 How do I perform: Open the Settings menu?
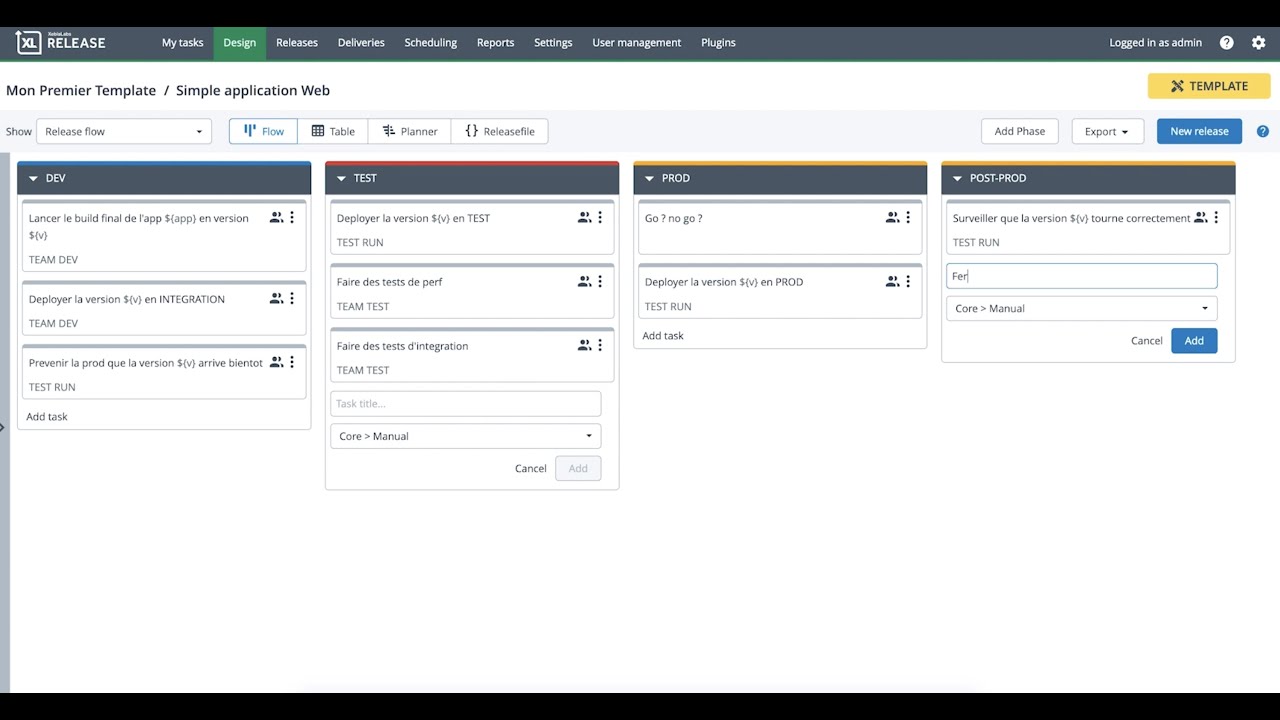(553, 43)
